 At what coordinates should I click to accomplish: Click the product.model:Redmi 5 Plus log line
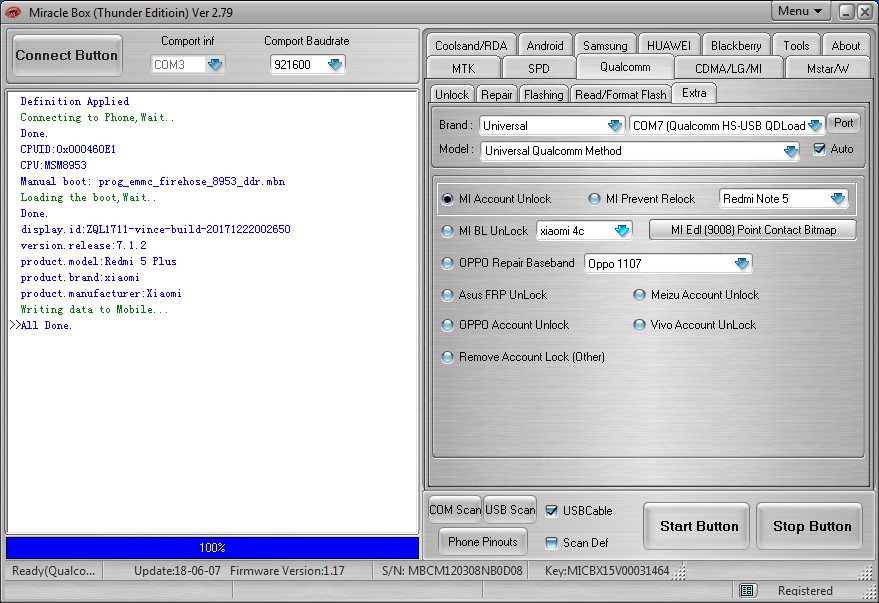(99, 261)
